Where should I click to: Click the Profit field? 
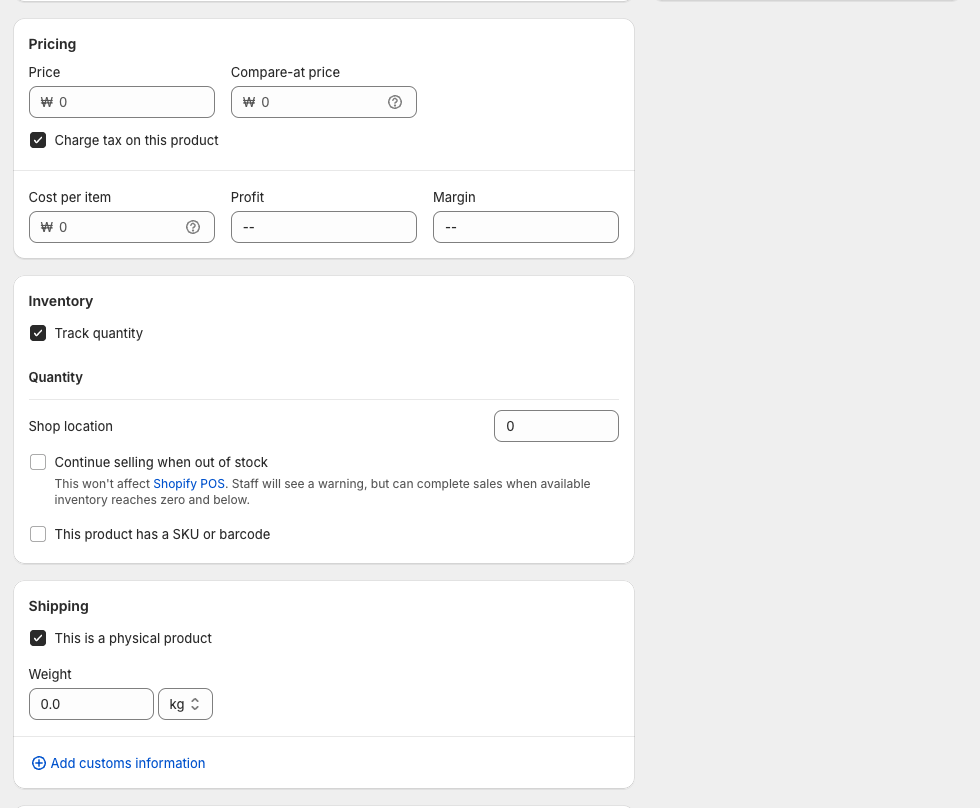(x=324, y=227)
